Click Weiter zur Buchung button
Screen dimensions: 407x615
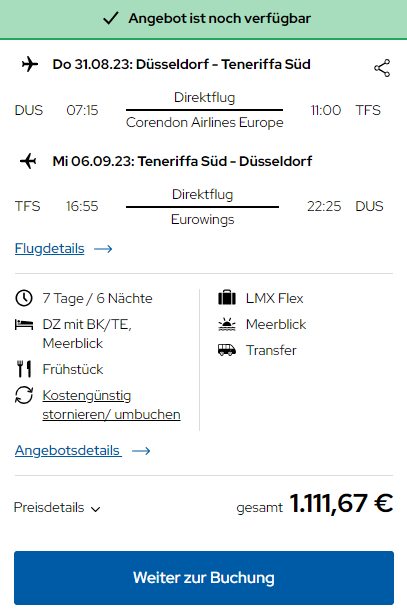pos(204,578)
